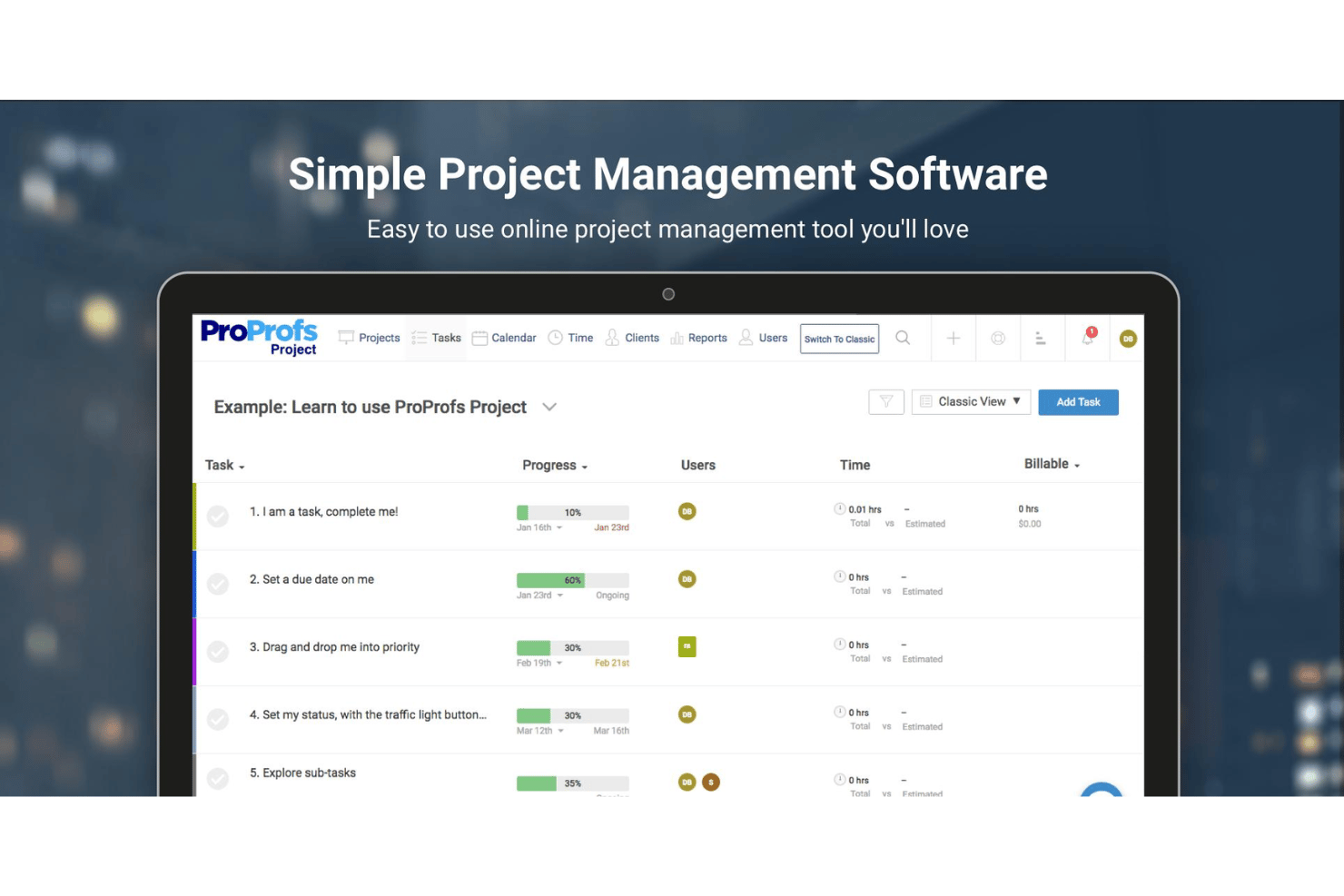Open the Users menu item
Screen dimensions: 1344x896
tap(763, 338)
